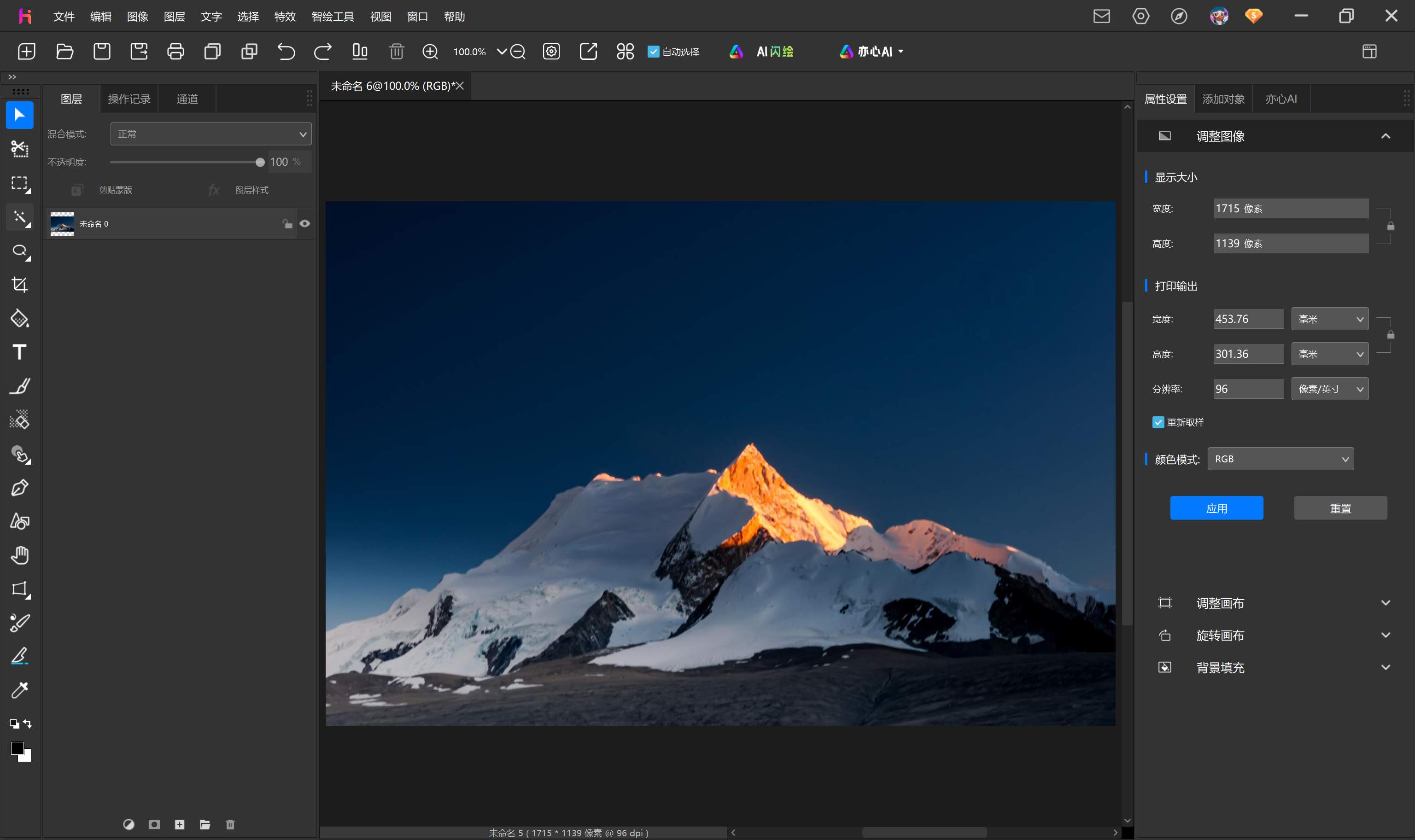1415x840 pixels.
Task: Click the display width 1715 像素 field
Action: pyautogui.click(x=1291, y=208)
